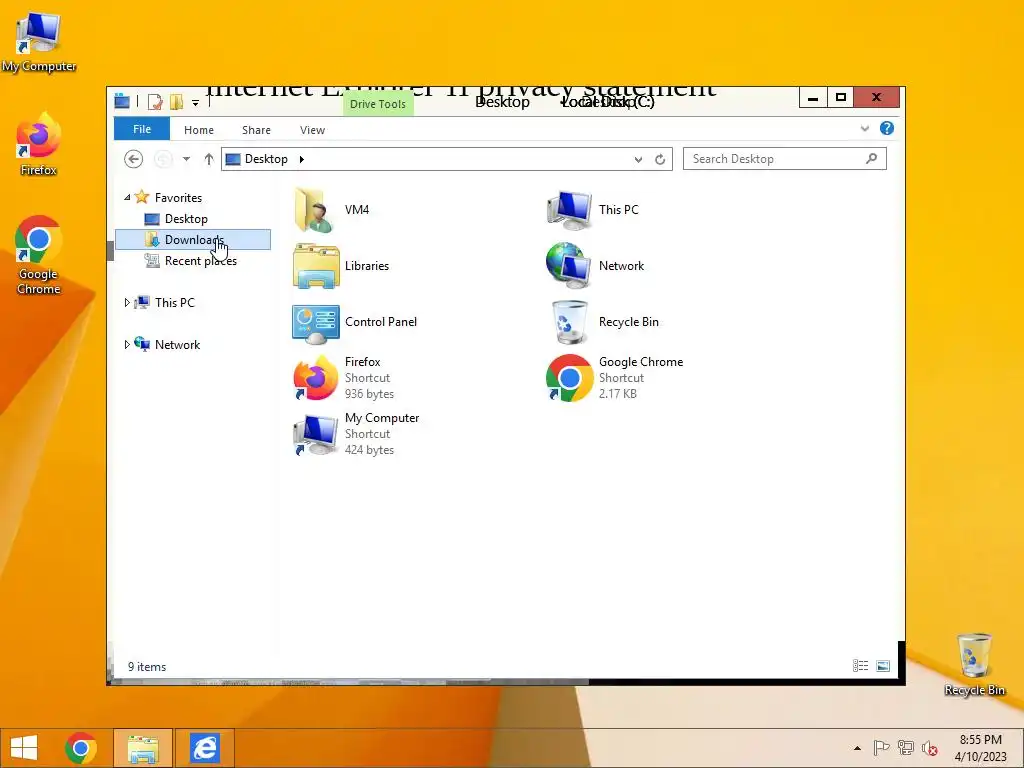This screenshot has width=1024, height=768.
Task: Select This PC tree node
Action: pyautogui.click(x=174, y=302)
